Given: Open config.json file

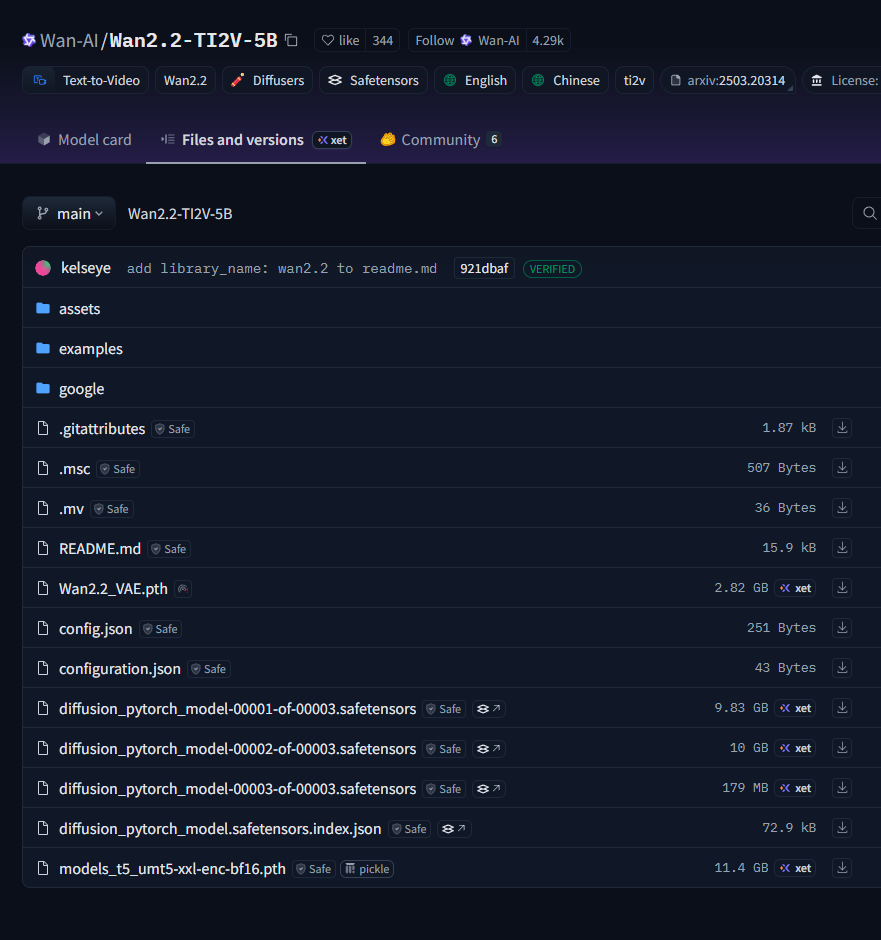Looking at the screenshot, I should click(95, 629).
